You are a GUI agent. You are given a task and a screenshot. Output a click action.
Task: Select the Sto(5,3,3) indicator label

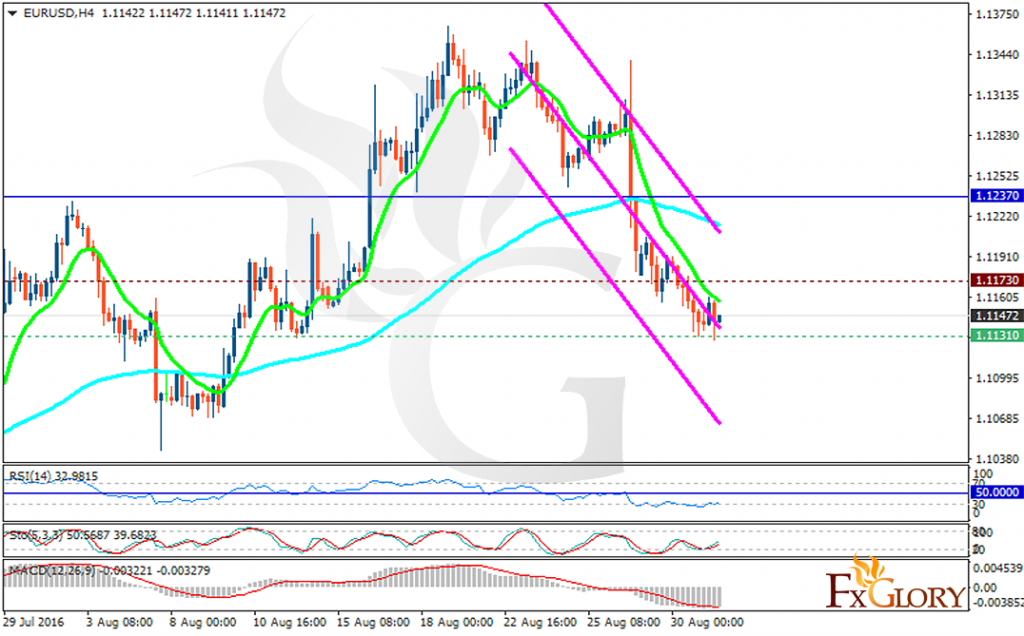(x=83, y=535)
